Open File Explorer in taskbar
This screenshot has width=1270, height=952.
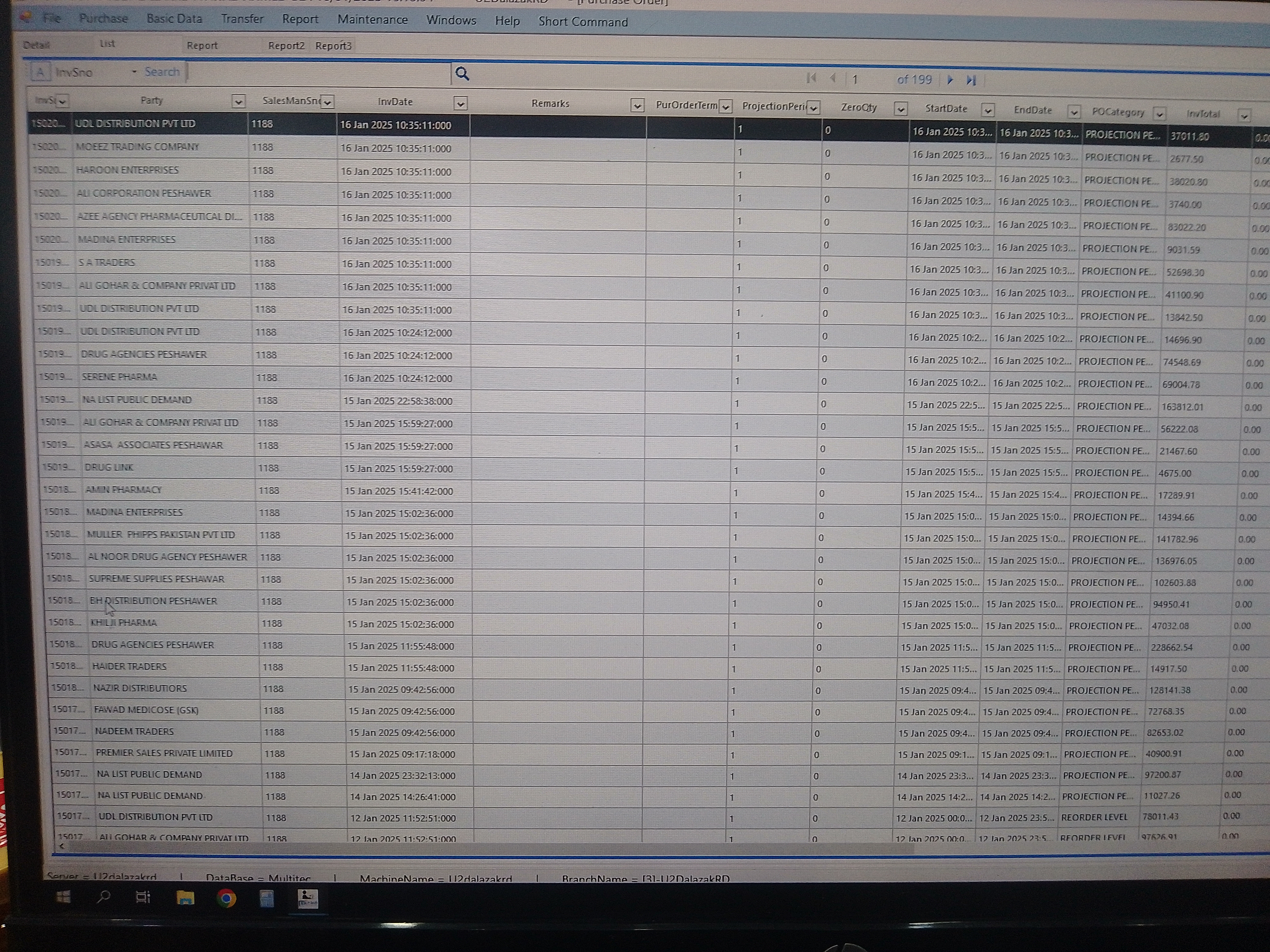click(185, 898)
